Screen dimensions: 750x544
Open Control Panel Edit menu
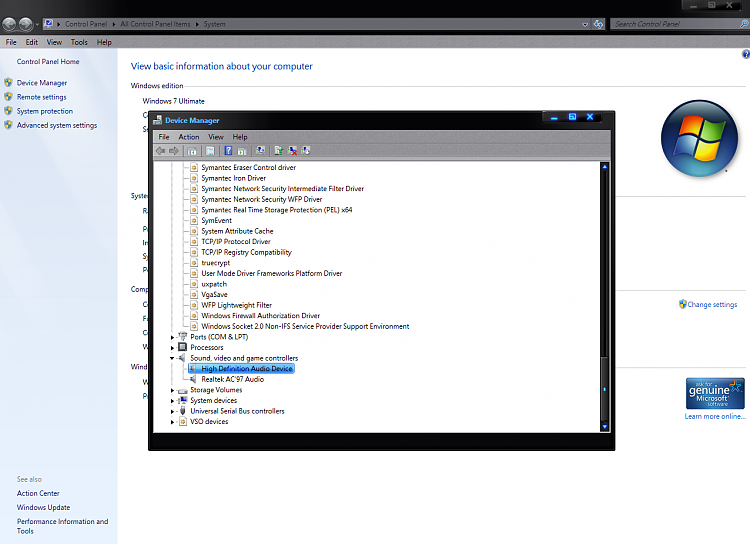click(x=32, y=42)
